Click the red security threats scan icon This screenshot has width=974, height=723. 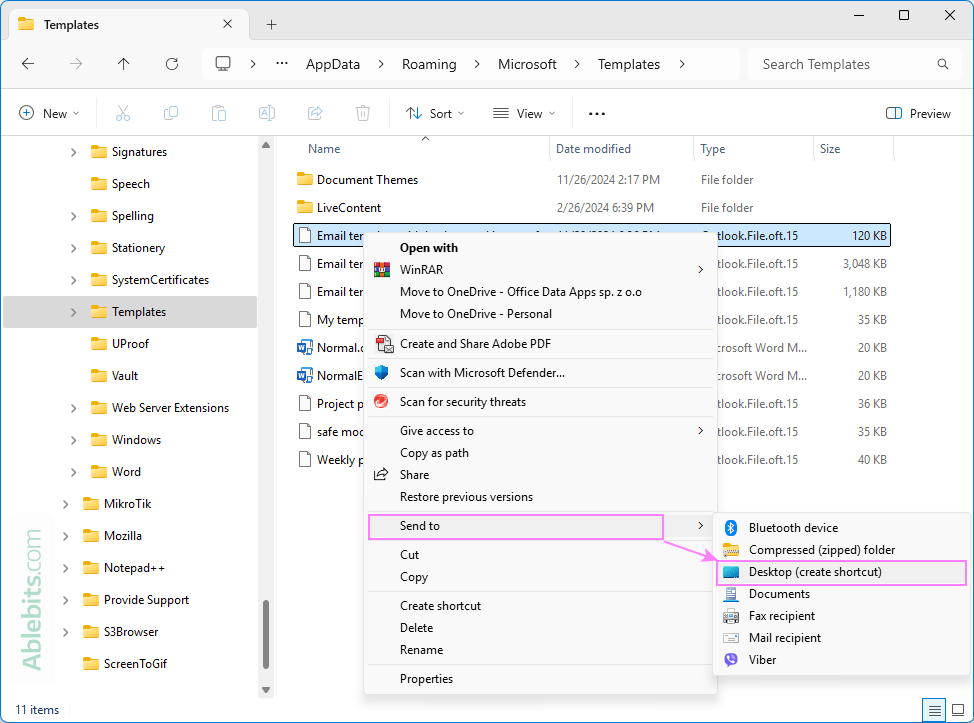[x=381, y=402]
